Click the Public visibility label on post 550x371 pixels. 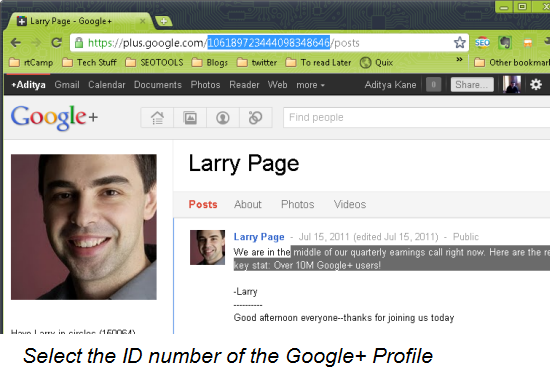click(x=465, y=237)
